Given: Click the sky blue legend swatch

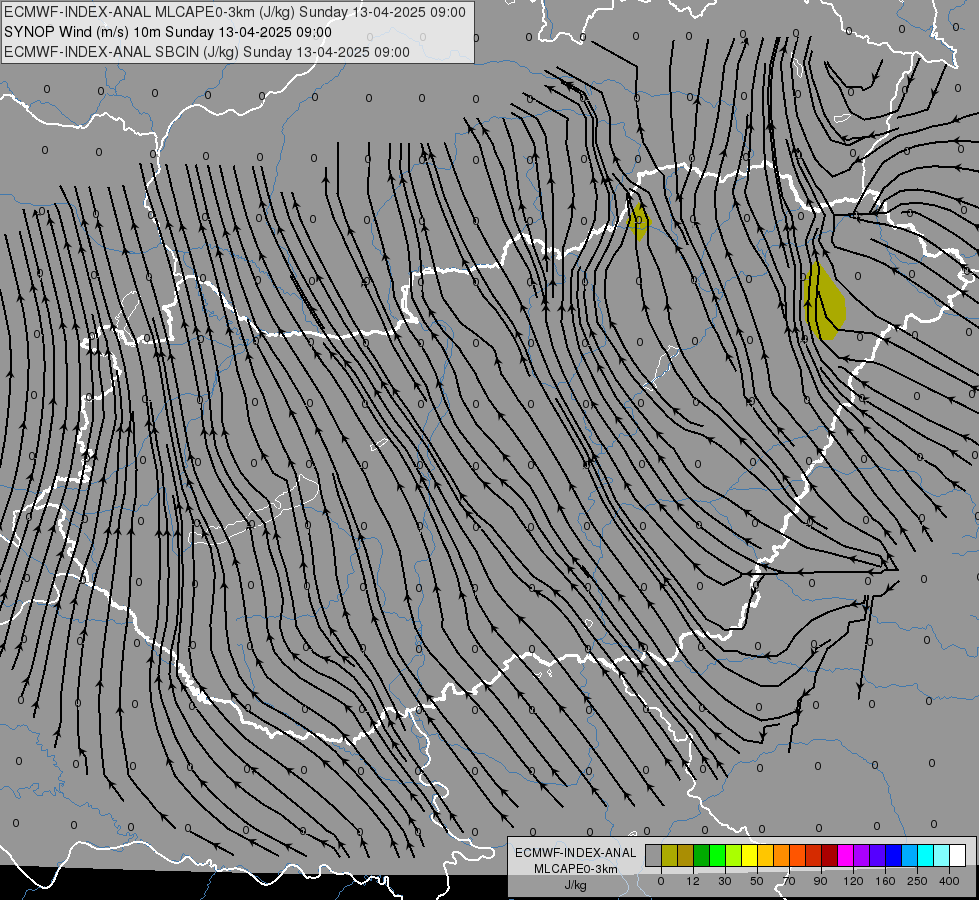Looking at the screenshot, I should (910, 855).
